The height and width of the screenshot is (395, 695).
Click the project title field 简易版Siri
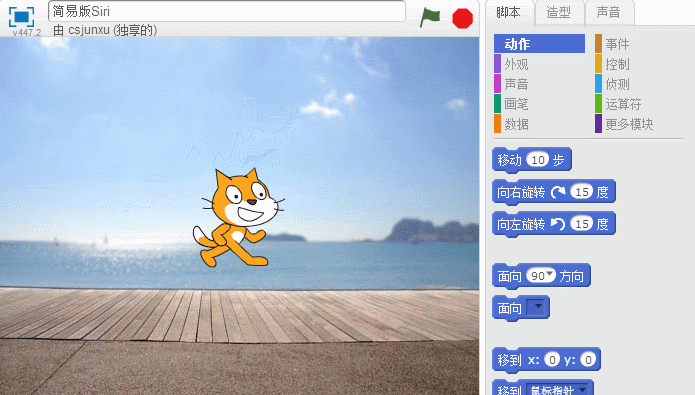pyautogui.click(x=226, y=11)
